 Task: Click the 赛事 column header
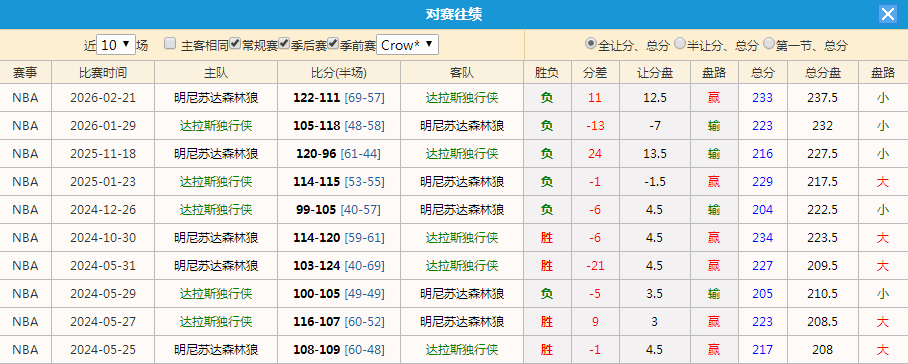(x=25, y=72)
